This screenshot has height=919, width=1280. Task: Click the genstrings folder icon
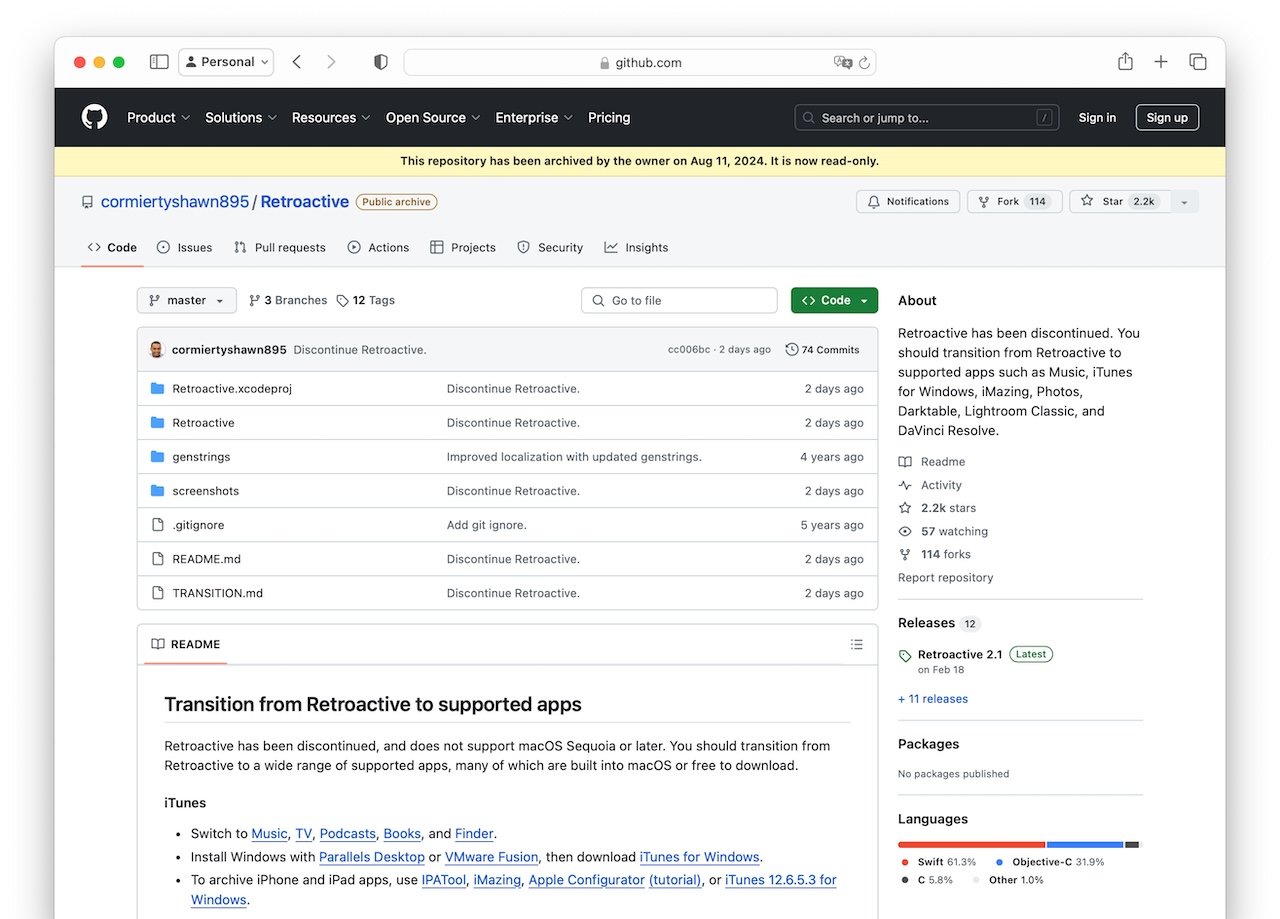[x=157, y=456]
